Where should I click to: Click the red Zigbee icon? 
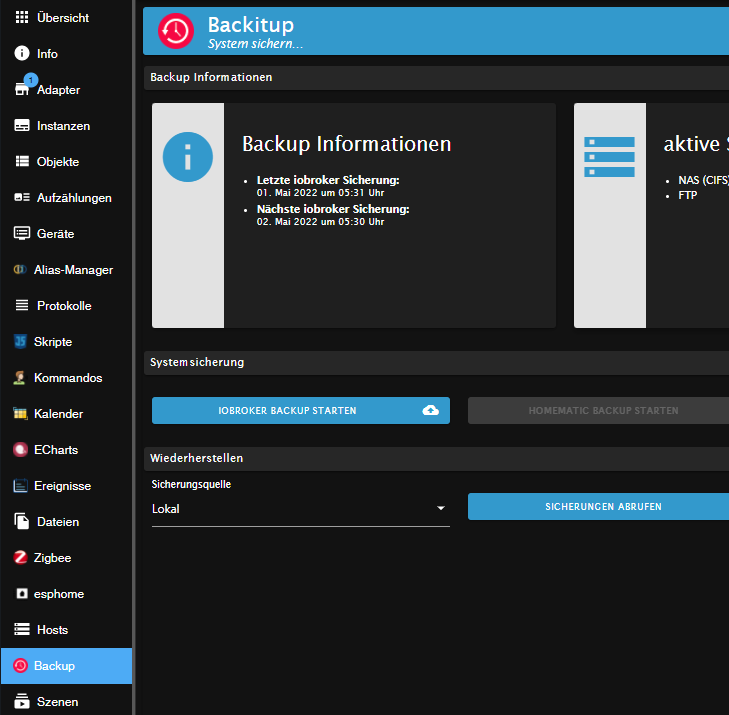point(20,557)
